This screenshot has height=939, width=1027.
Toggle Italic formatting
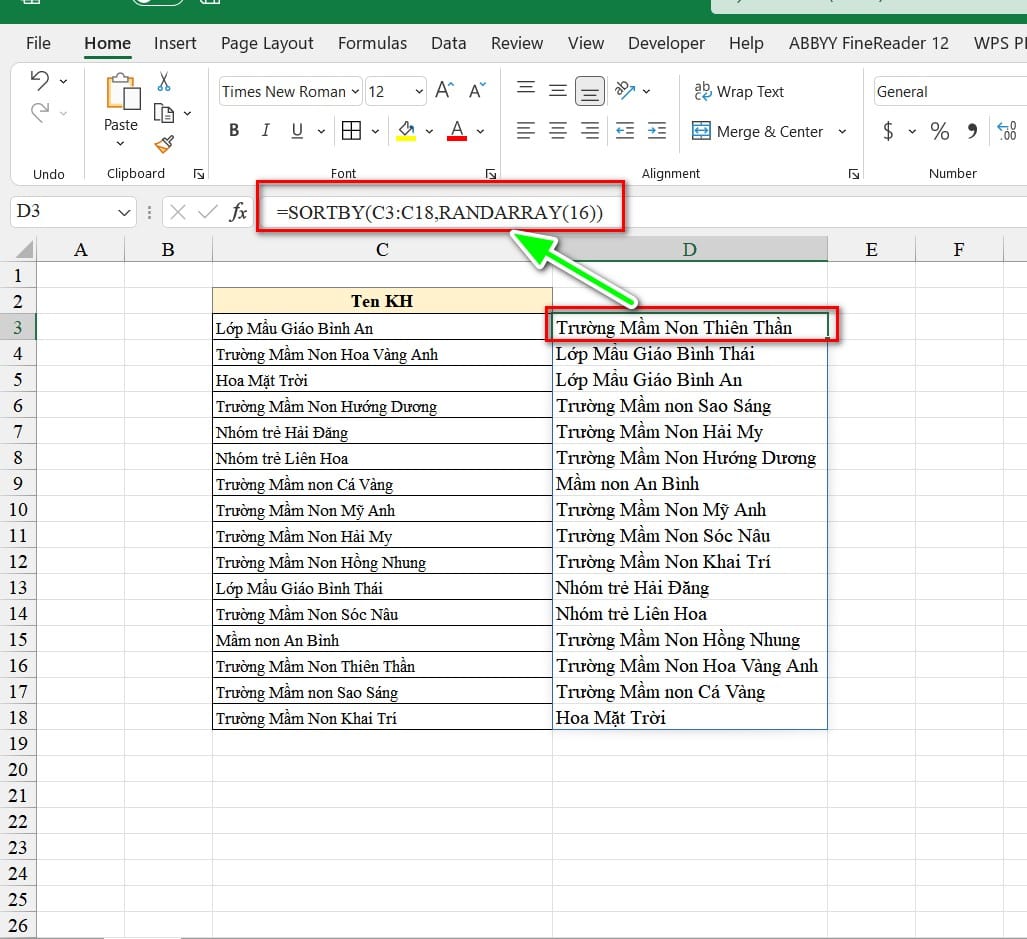pos(265,131)
